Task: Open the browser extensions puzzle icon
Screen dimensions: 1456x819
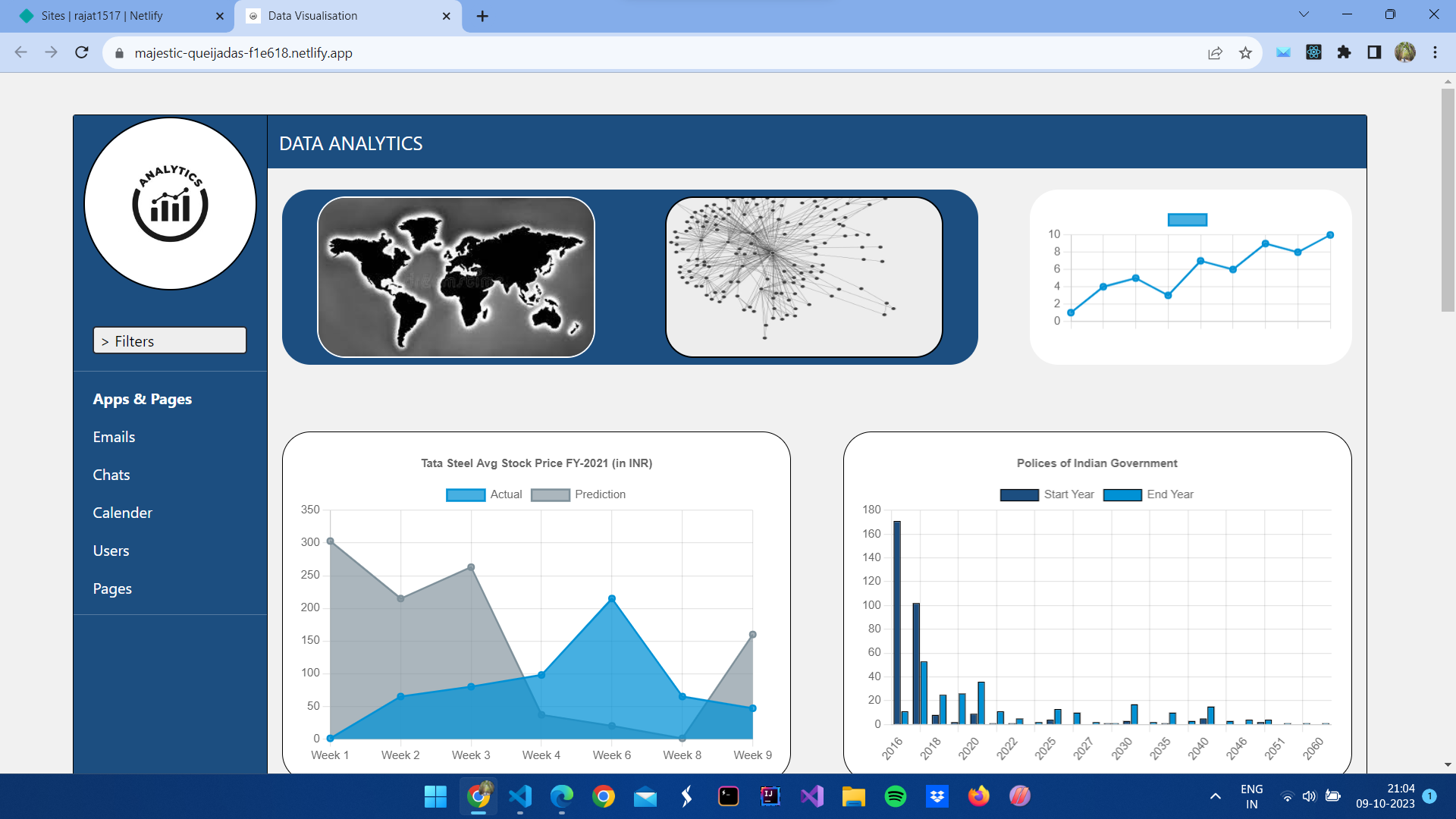Action: [1344, 52]
